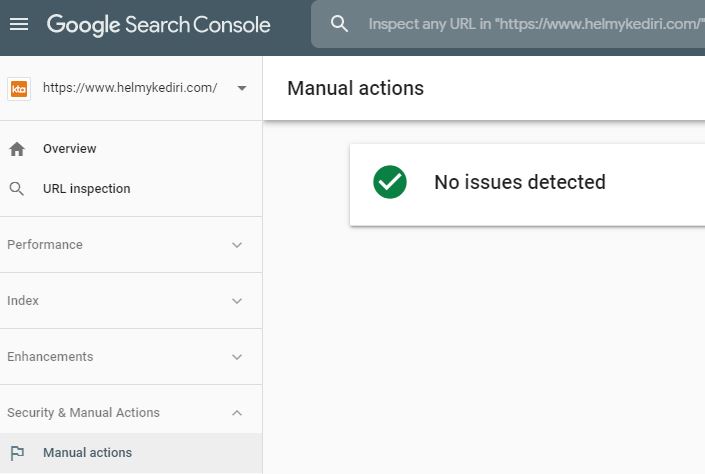
Task: Collapse the Security & Manual Actions chevron
Action: pyautogui.click(x=237, y=413)
